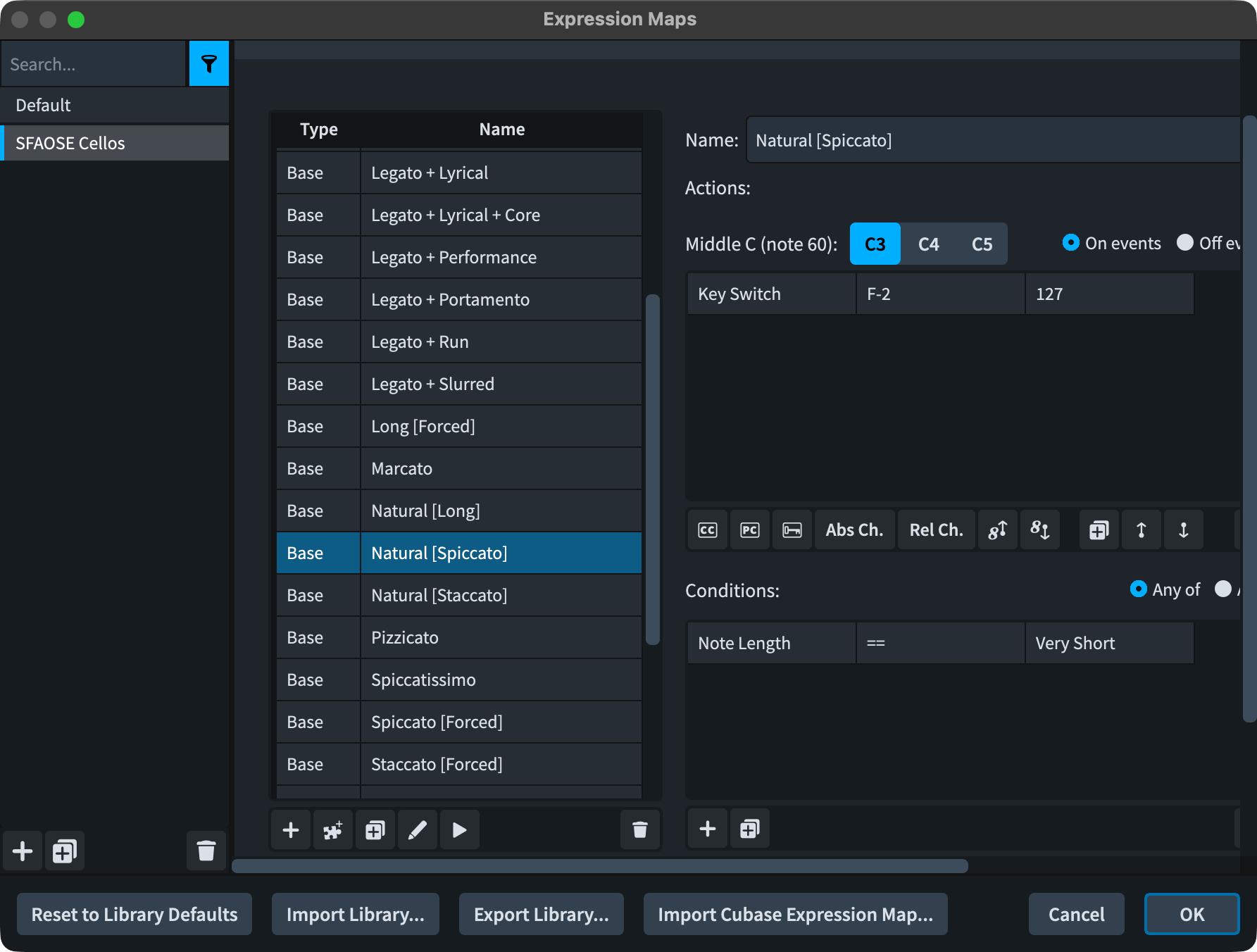
Task: Choose the Any of conditions option
Action: (1138, 589)
